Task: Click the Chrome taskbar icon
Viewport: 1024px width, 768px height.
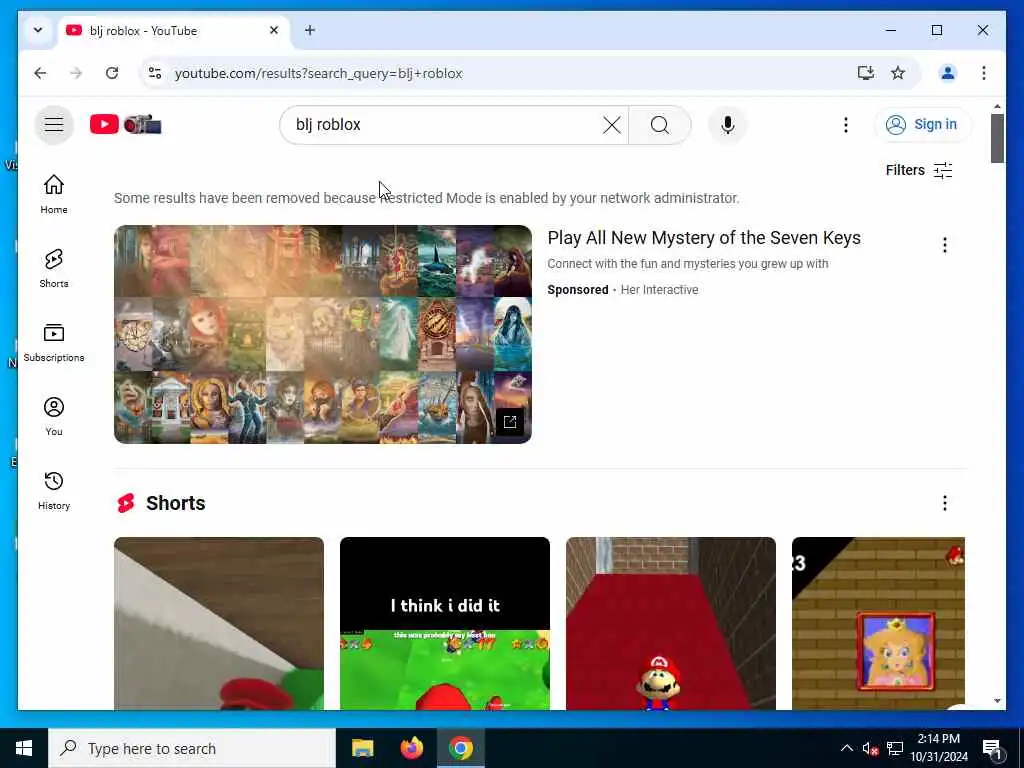Action: [x=460, y=748]
